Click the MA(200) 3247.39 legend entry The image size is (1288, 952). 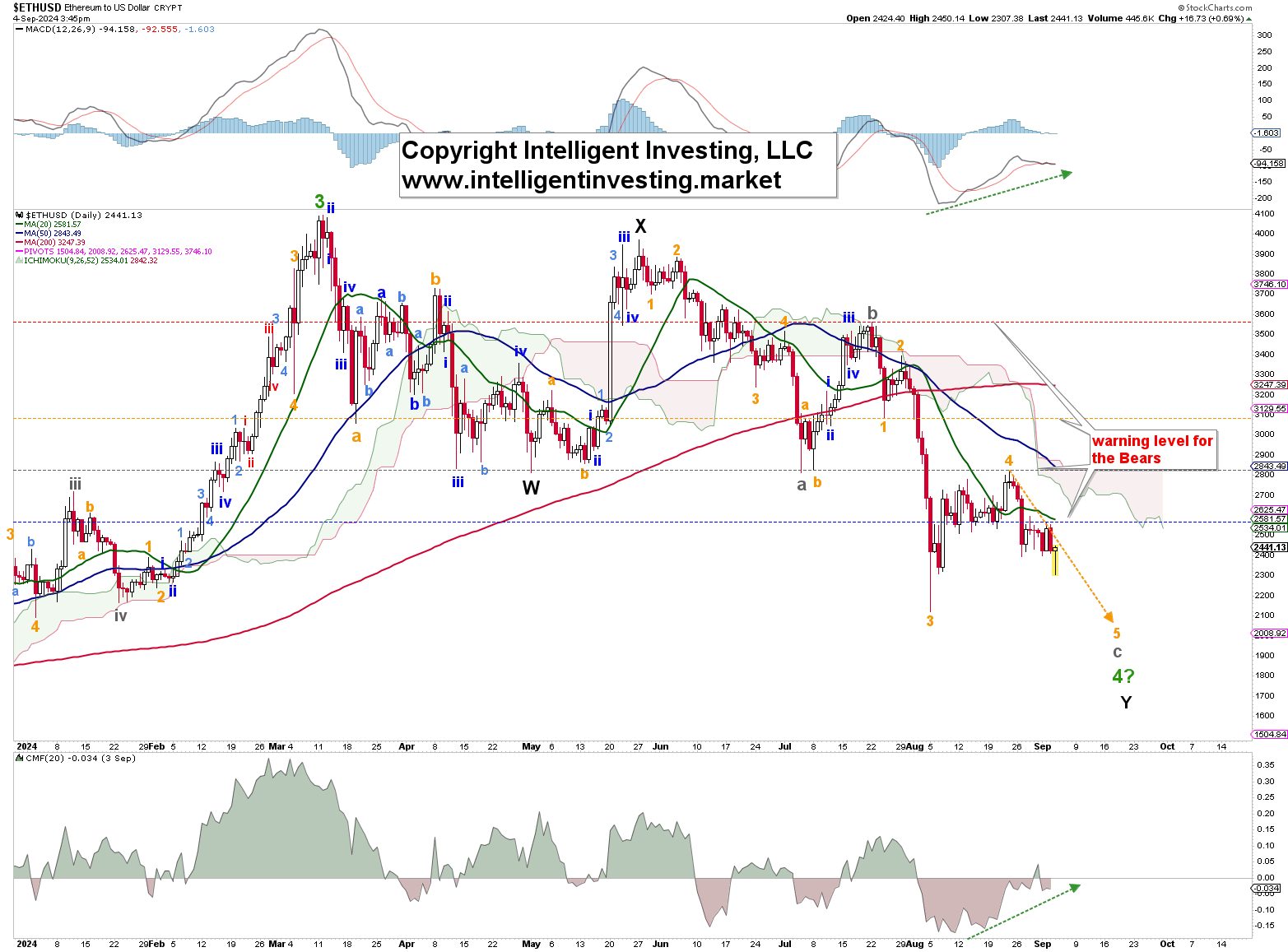54,243
